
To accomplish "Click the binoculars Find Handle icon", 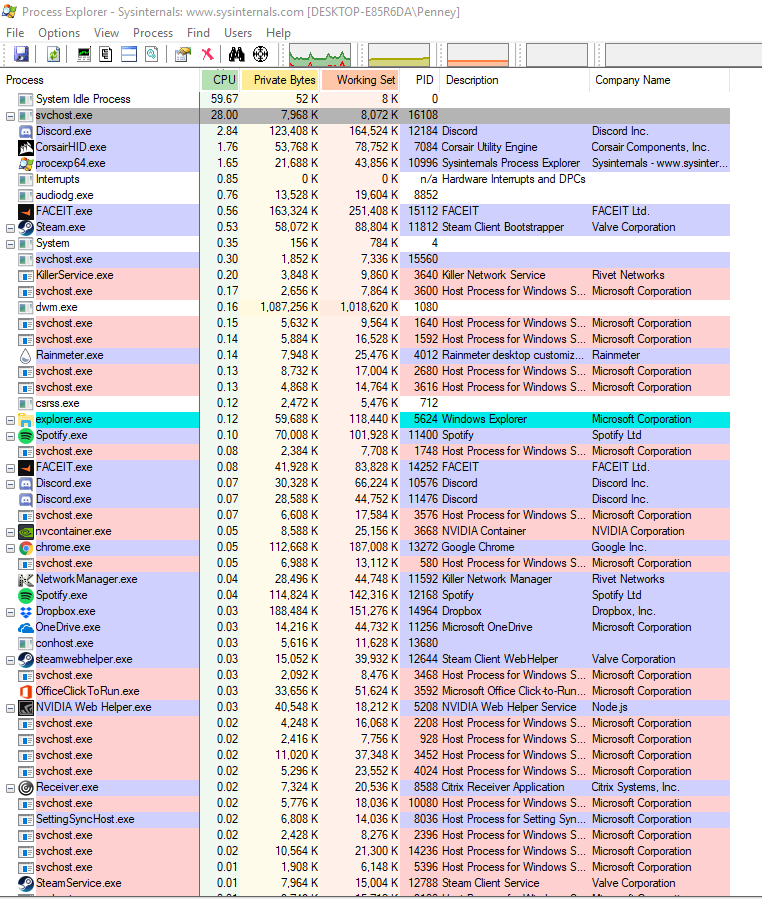I will (236, 54).
